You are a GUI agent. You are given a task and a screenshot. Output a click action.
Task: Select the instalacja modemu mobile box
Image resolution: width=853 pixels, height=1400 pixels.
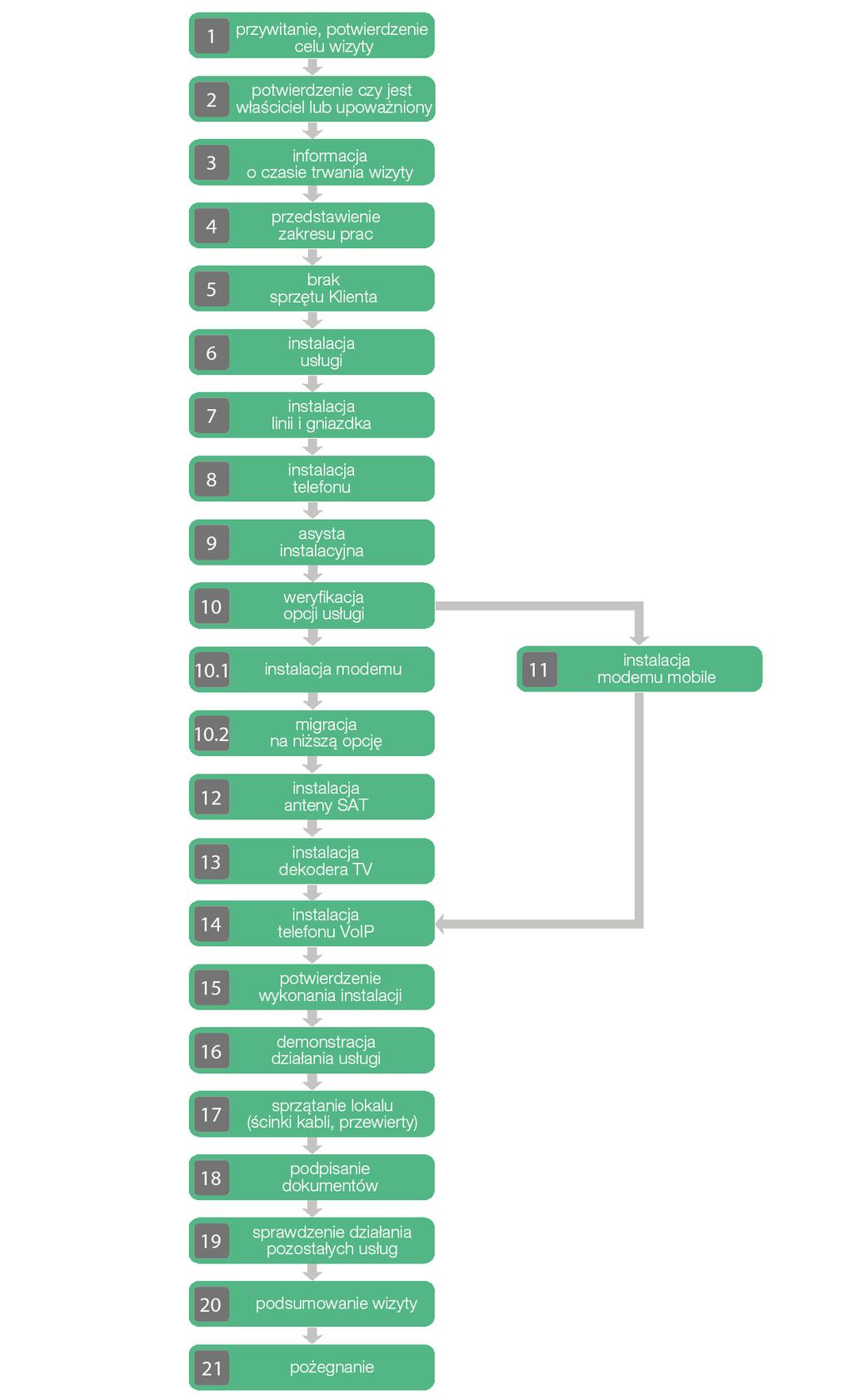click(x=640, y=669)
